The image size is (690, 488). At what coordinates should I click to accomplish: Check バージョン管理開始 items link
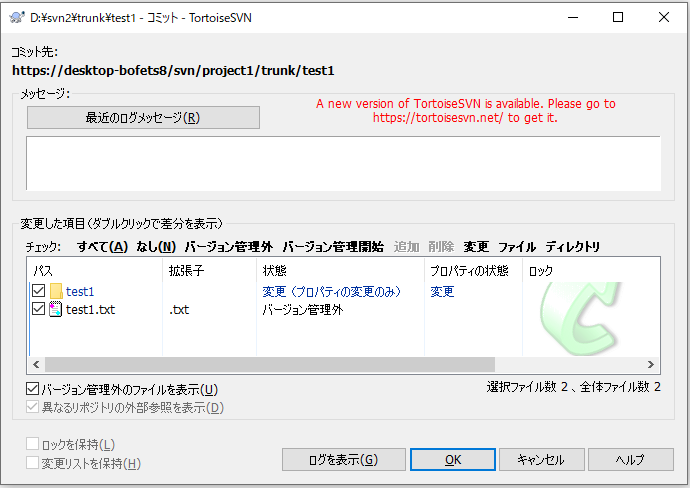pyautogui.click(x=333, y=247)
